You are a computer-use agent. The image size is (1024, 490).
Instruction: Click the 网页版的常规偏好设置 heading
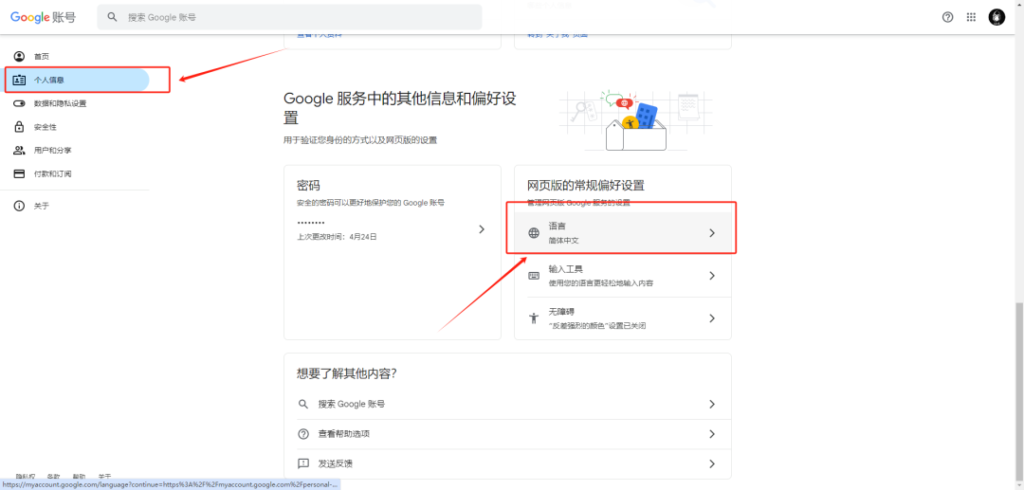[586, 186]
